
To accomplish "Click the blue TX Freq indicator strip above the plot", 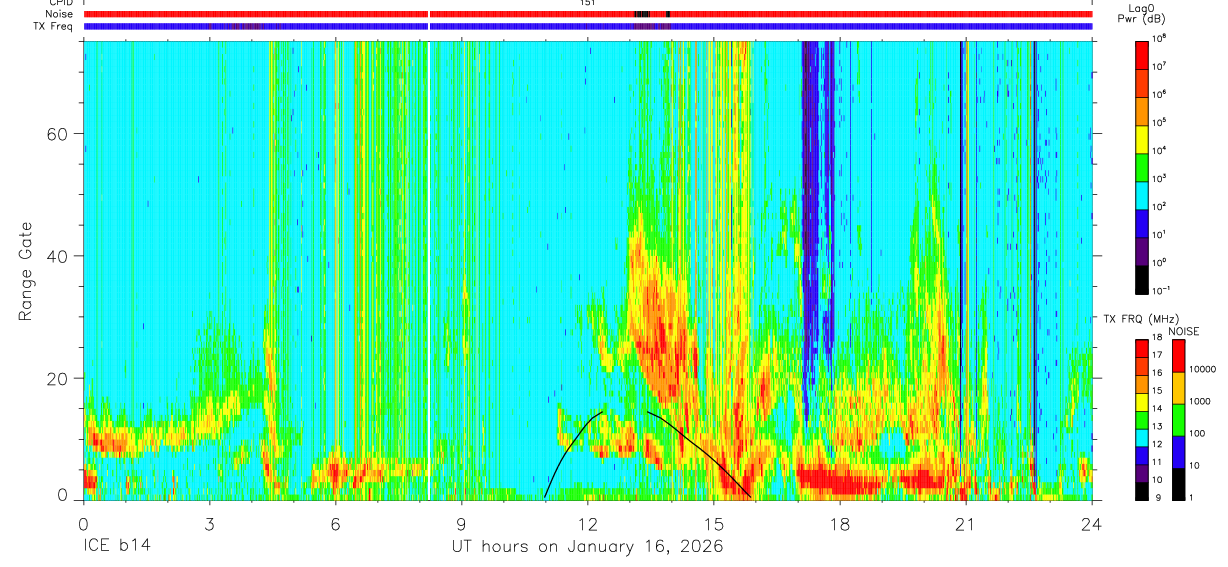I will coord(588,26).
